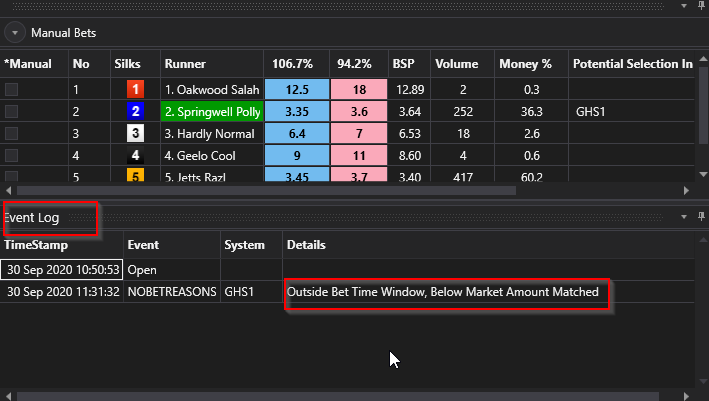Click the runners grid horizontal scrollbar thumb
This screenshot has height=401, width=709.
point(266,190)
